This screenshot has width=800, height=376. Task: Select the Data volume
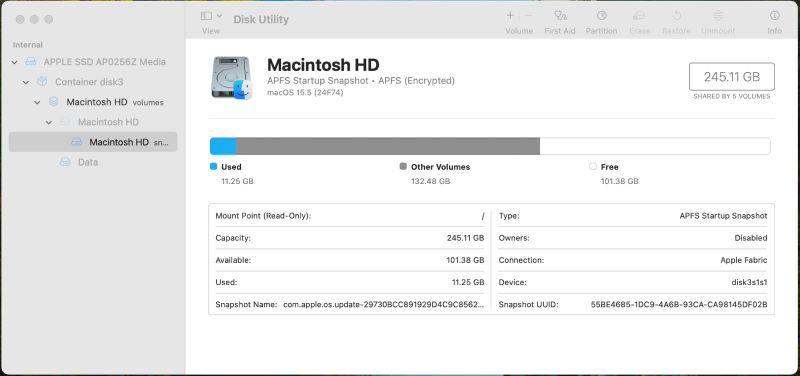tap(93, 162)
